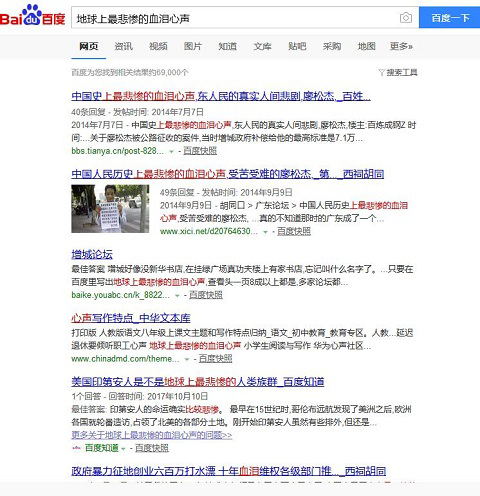
Task: Click the 百度一下 search button
Action: point(450,17)
